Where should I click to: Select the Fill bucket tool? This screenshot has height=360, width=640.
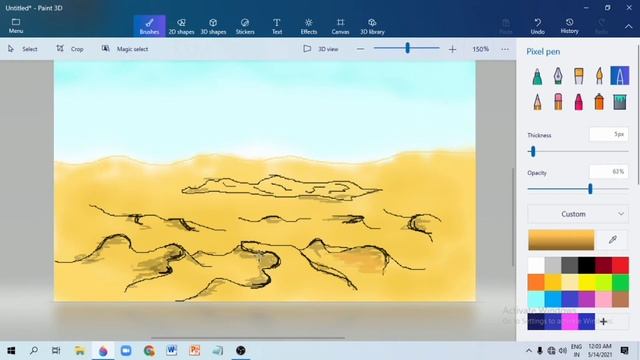[620, 102]
